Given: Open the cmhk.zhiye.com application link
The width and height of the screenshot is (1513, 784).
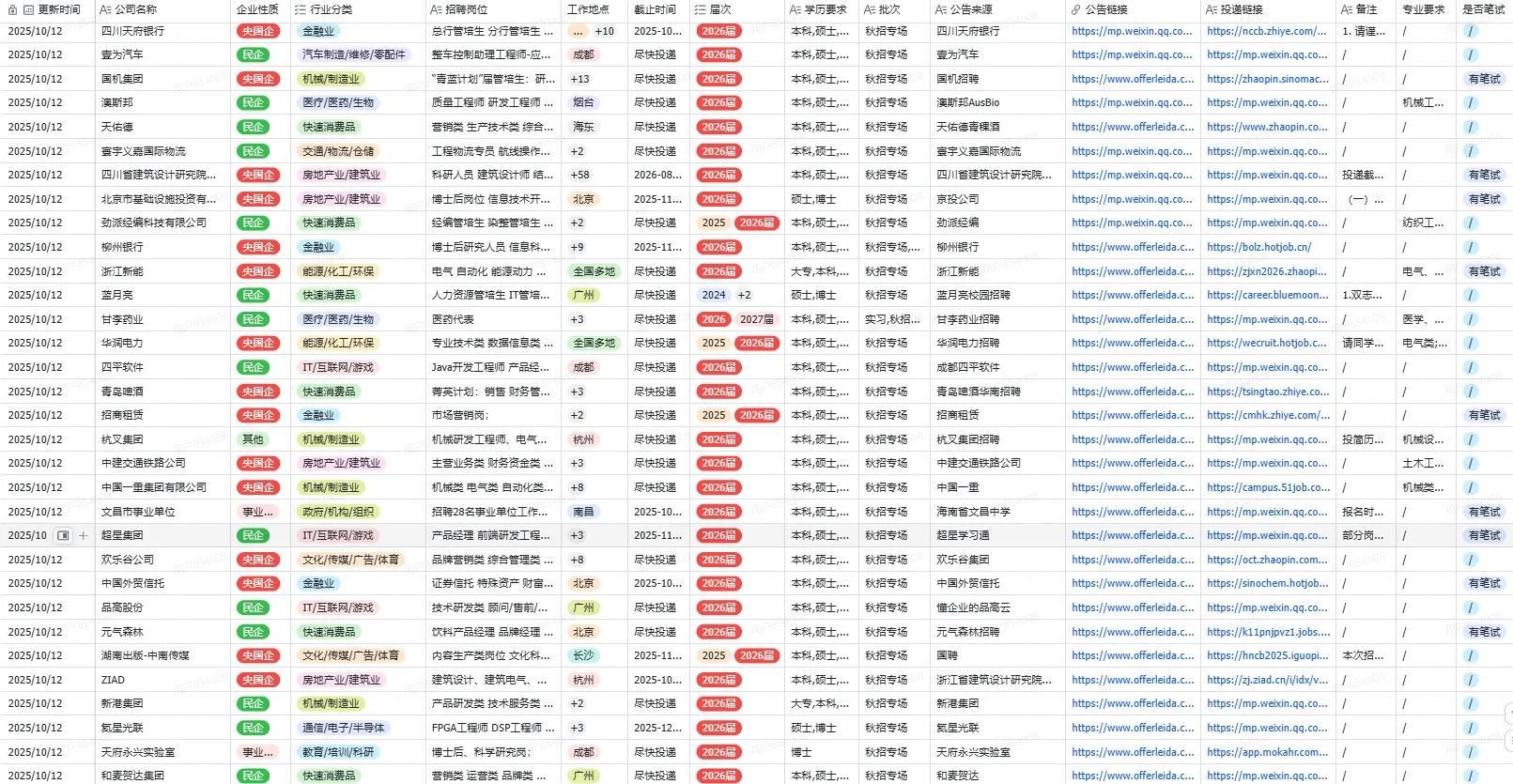Looking at the screenshot, I should (1269, 415).
